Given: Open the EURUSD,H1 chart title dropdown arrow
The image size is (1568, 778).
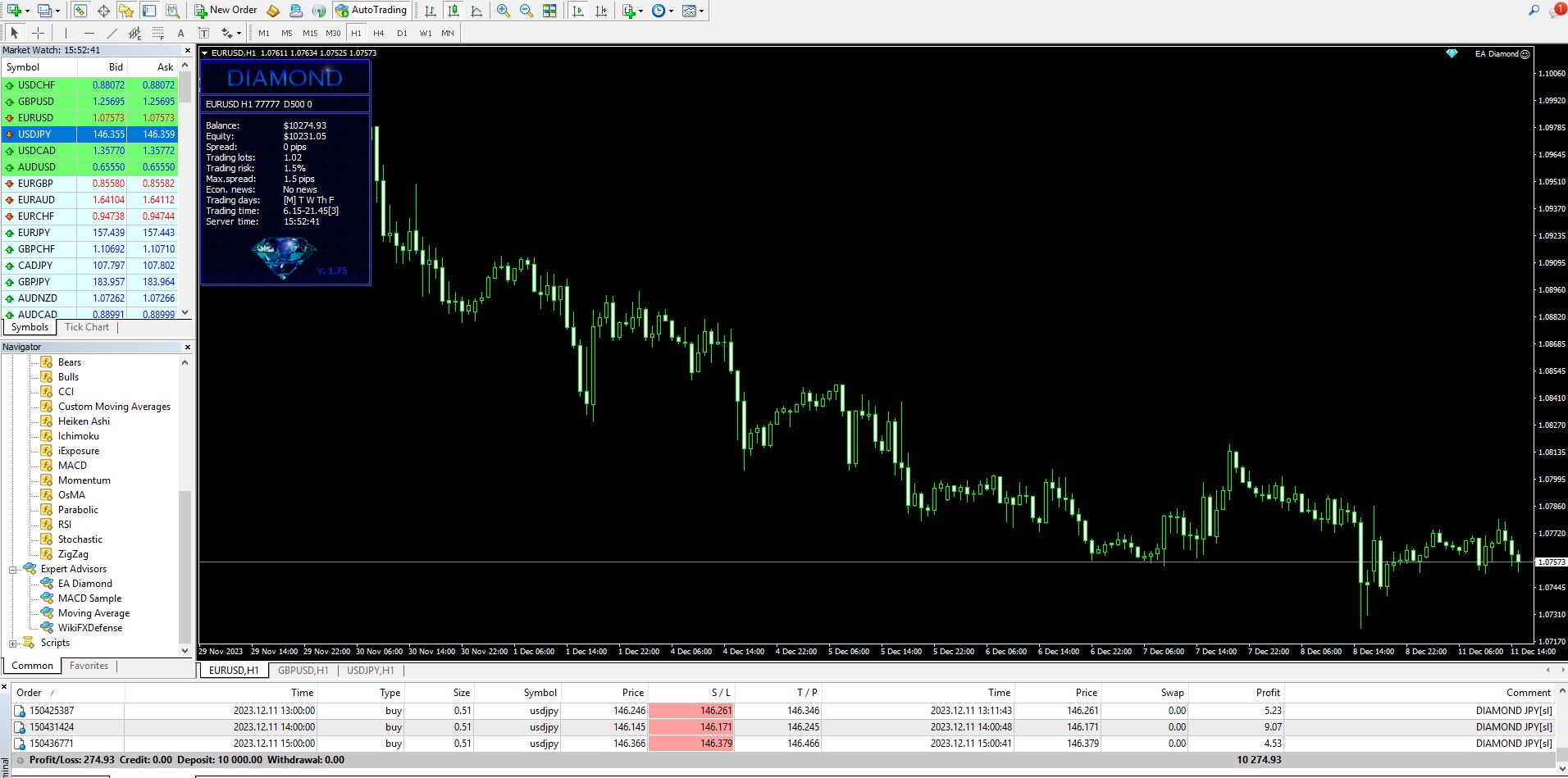Looking at the screenshot, I should pyautogui.click(x=205, y=53).
